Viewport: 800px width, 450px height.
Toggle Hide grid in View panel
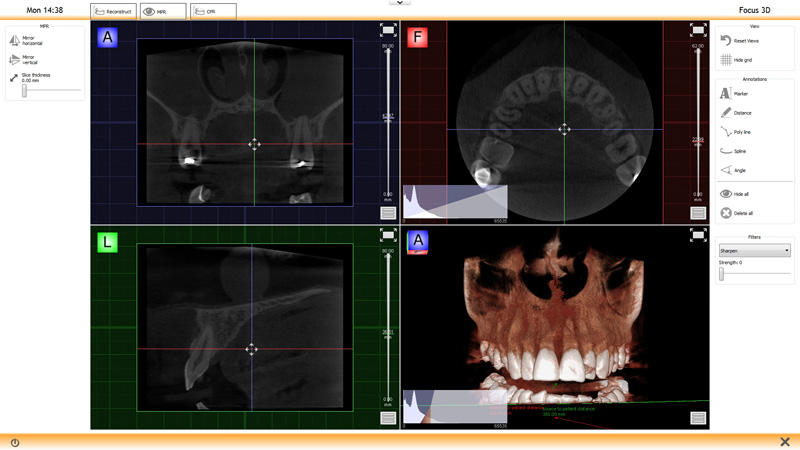pos(726,60)
